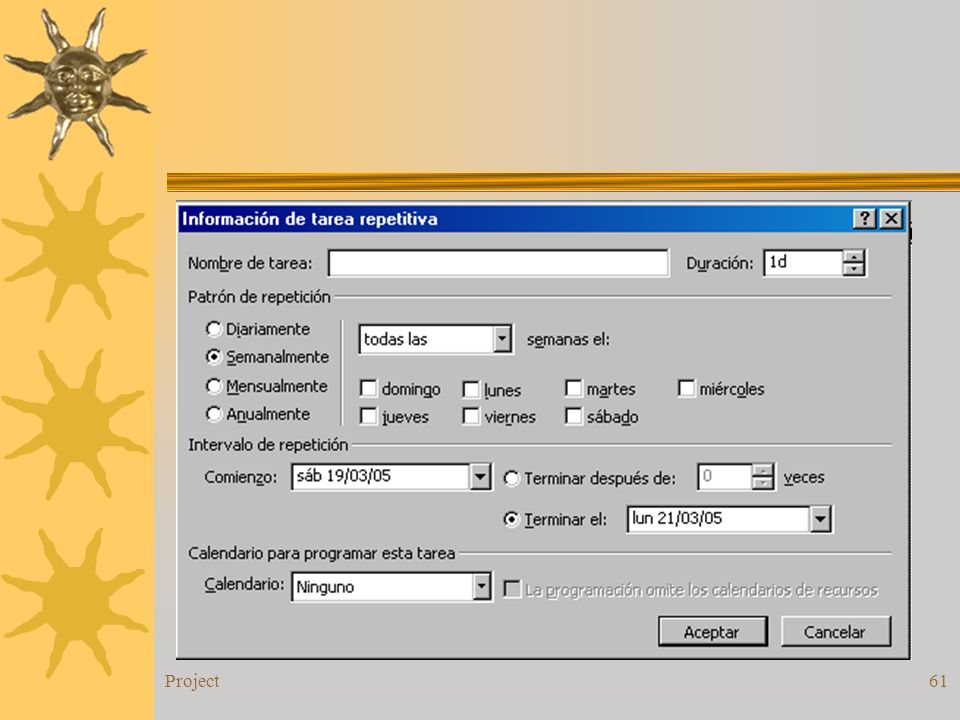
Task: Select the Semanalmente radio button
Action: [214, 356]
